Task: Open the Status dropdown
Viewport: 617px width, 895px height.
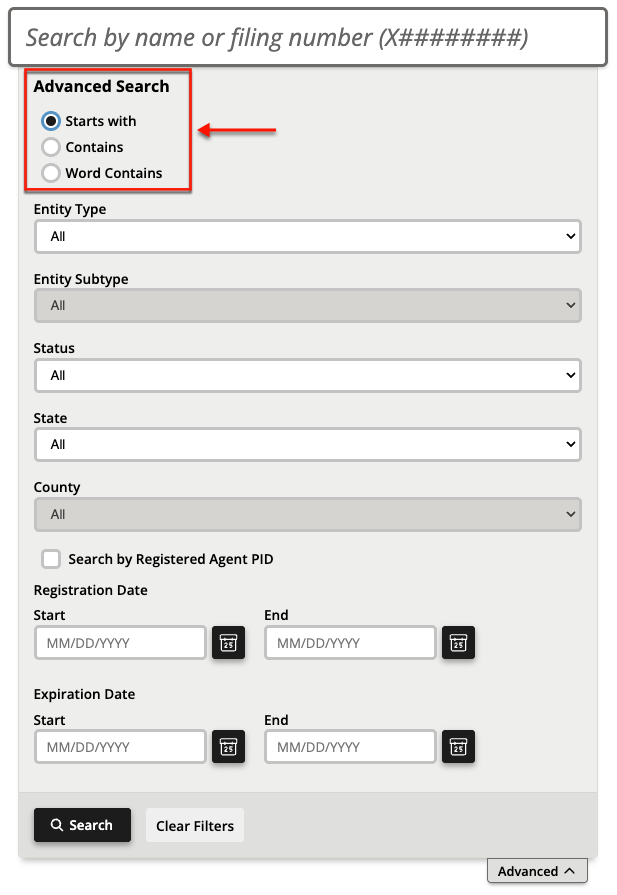Action: [x=308, y=375]
